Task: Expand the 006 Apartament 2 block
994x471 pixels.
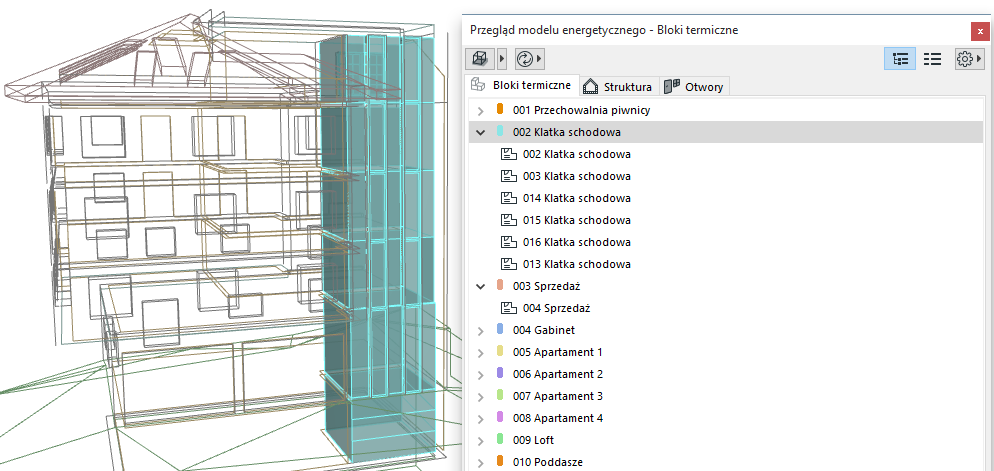Action: [x=481, y=375]
